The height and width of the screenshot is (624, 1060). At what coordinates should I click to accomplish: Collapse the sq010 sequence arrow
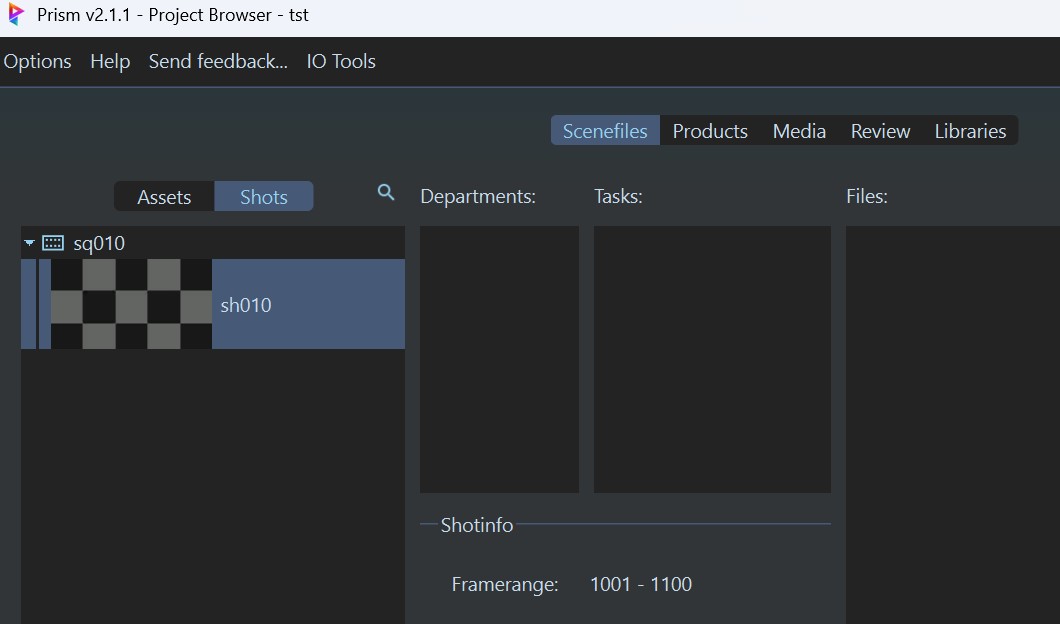pyautogui.click(x=29, y=243)
